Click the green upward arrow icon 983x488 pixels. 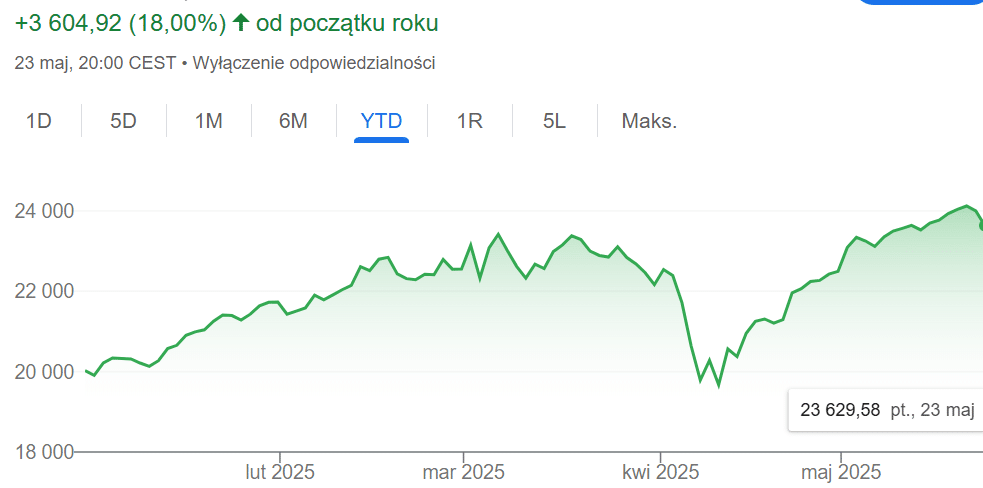tap(241, 22)
